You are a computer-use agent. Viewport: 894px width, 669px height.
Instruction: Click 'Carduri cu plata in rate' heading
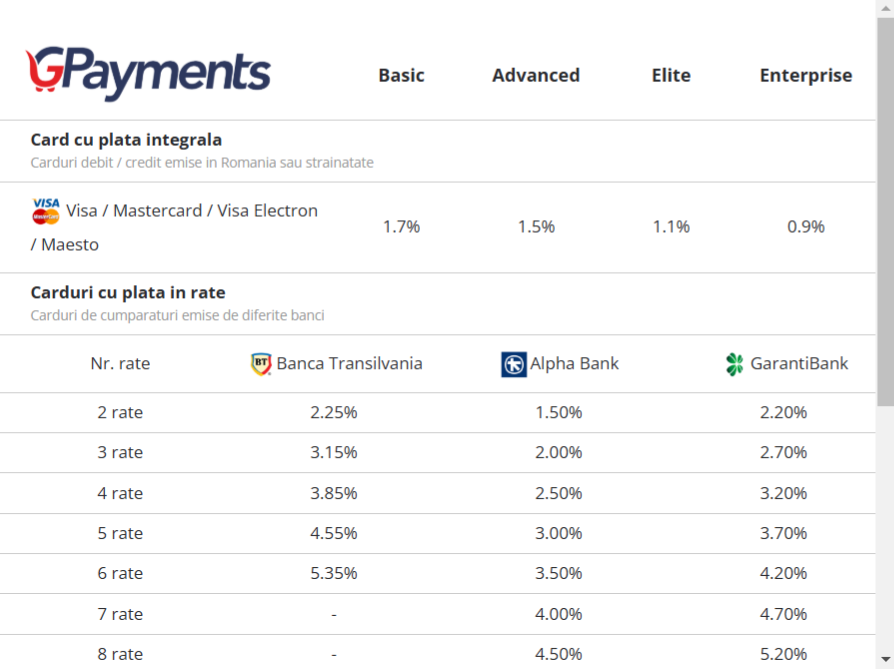128,293
